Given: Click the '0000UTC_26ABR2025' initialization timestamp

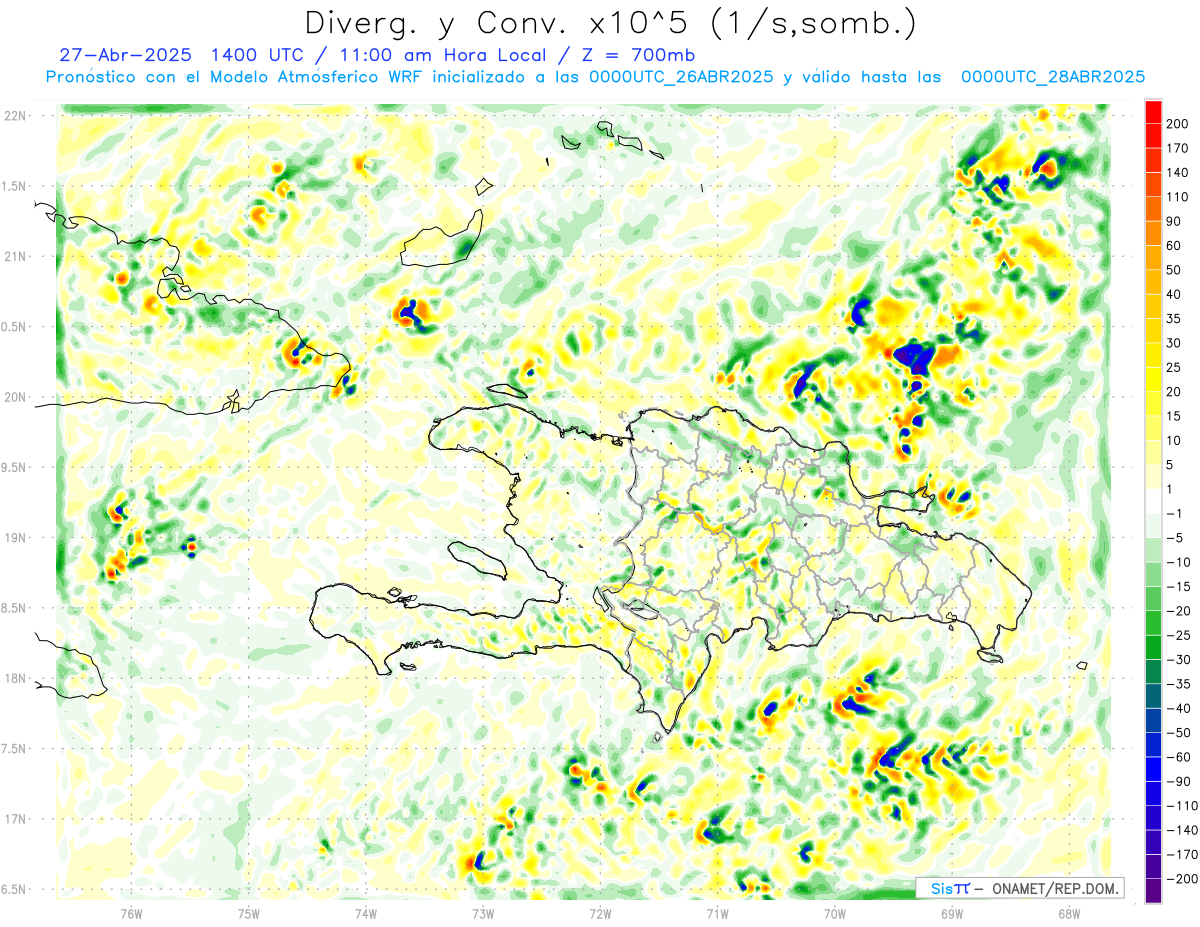Looking at the screenshot, I should tap(680, 77).
